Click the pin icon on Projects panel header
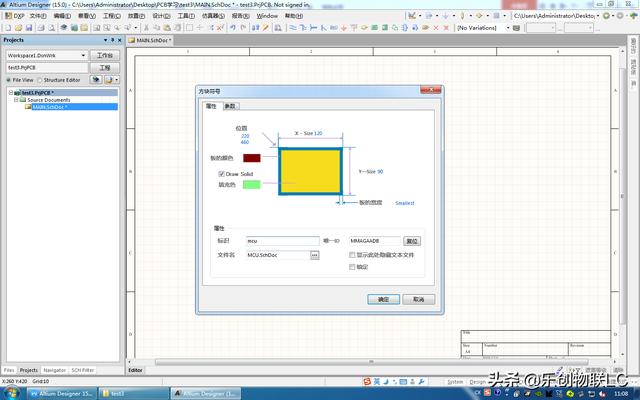Viewport: 640px width, 400px height. click(113, 40)
